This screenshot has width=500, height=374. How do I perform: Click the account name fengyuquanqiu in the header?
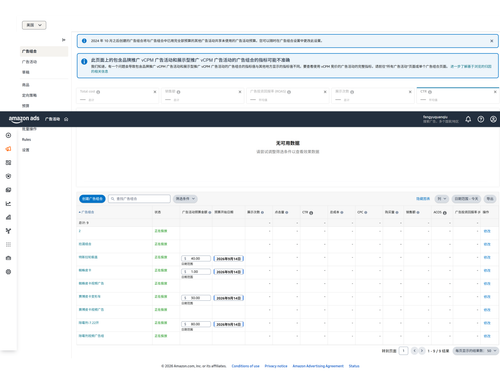435,117
